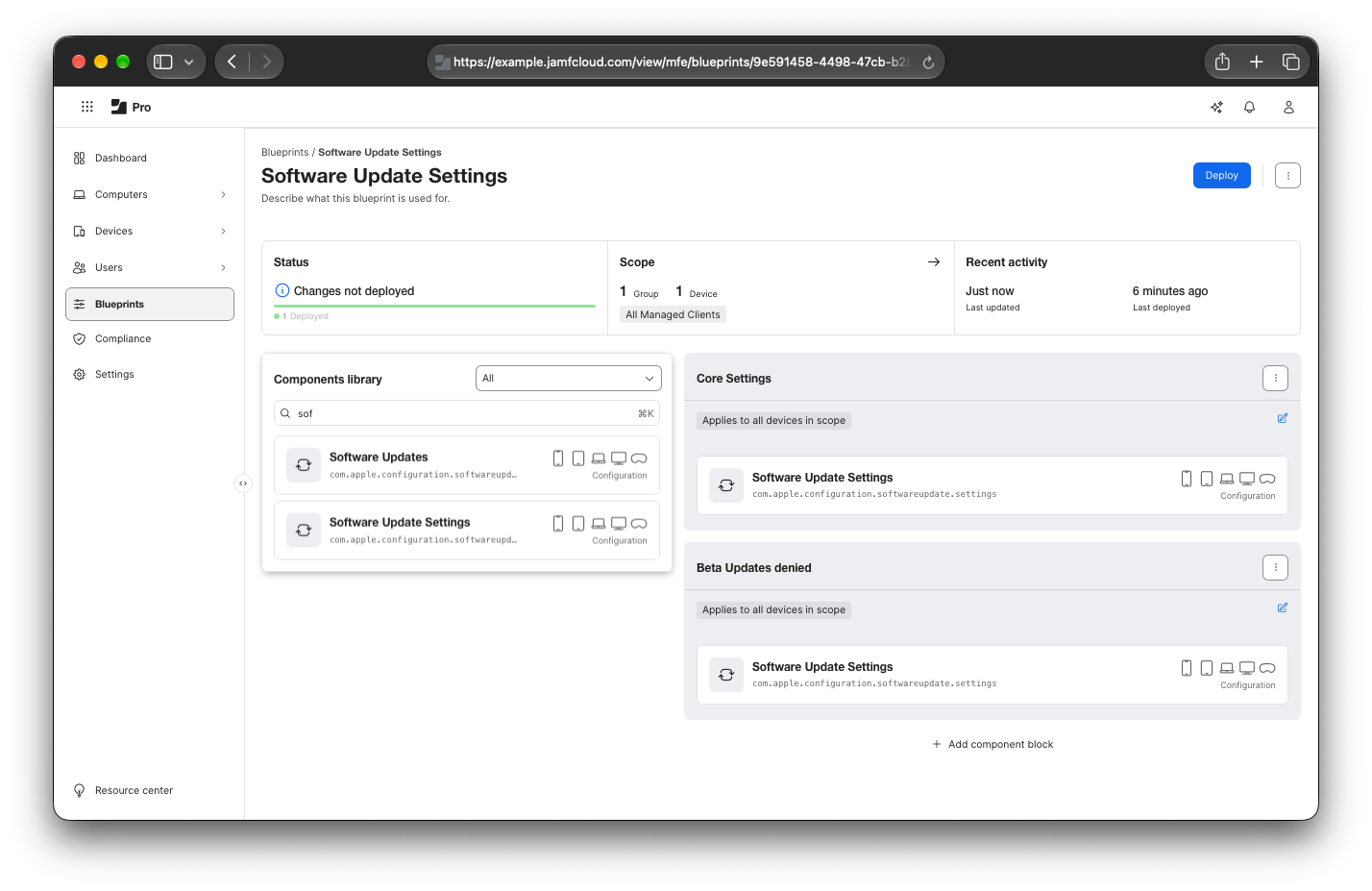Click Software Update Settings library sync icon
The image size is (1372, 891).
click(x=304, y=531)
